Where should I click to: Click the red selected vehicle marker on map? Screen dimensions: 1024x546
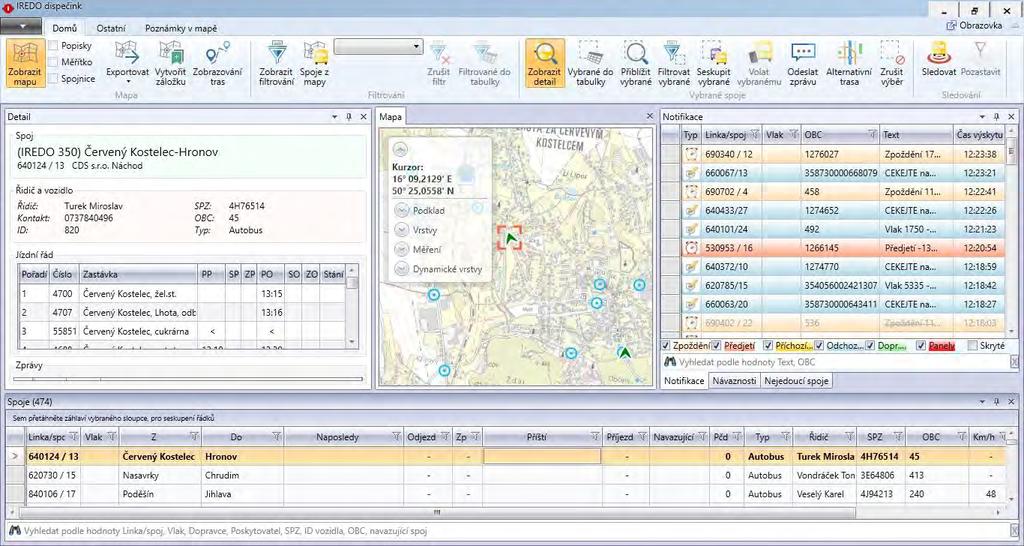pos(509,238)
